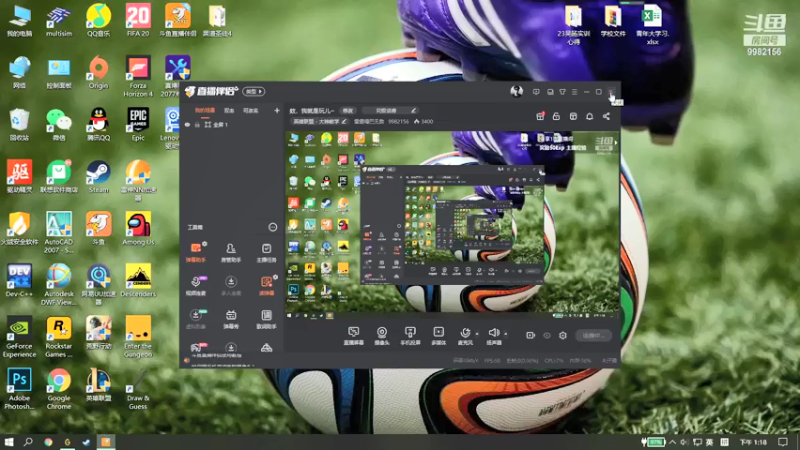800x450 pixels.
Task: Open the 青年大学习 xlsx file on desktop
Action: (x=652, y=24)
